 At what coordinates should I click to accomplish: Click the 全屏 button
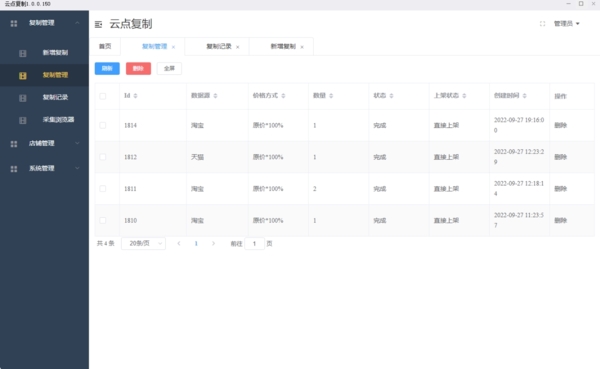(x=169, y=69)
